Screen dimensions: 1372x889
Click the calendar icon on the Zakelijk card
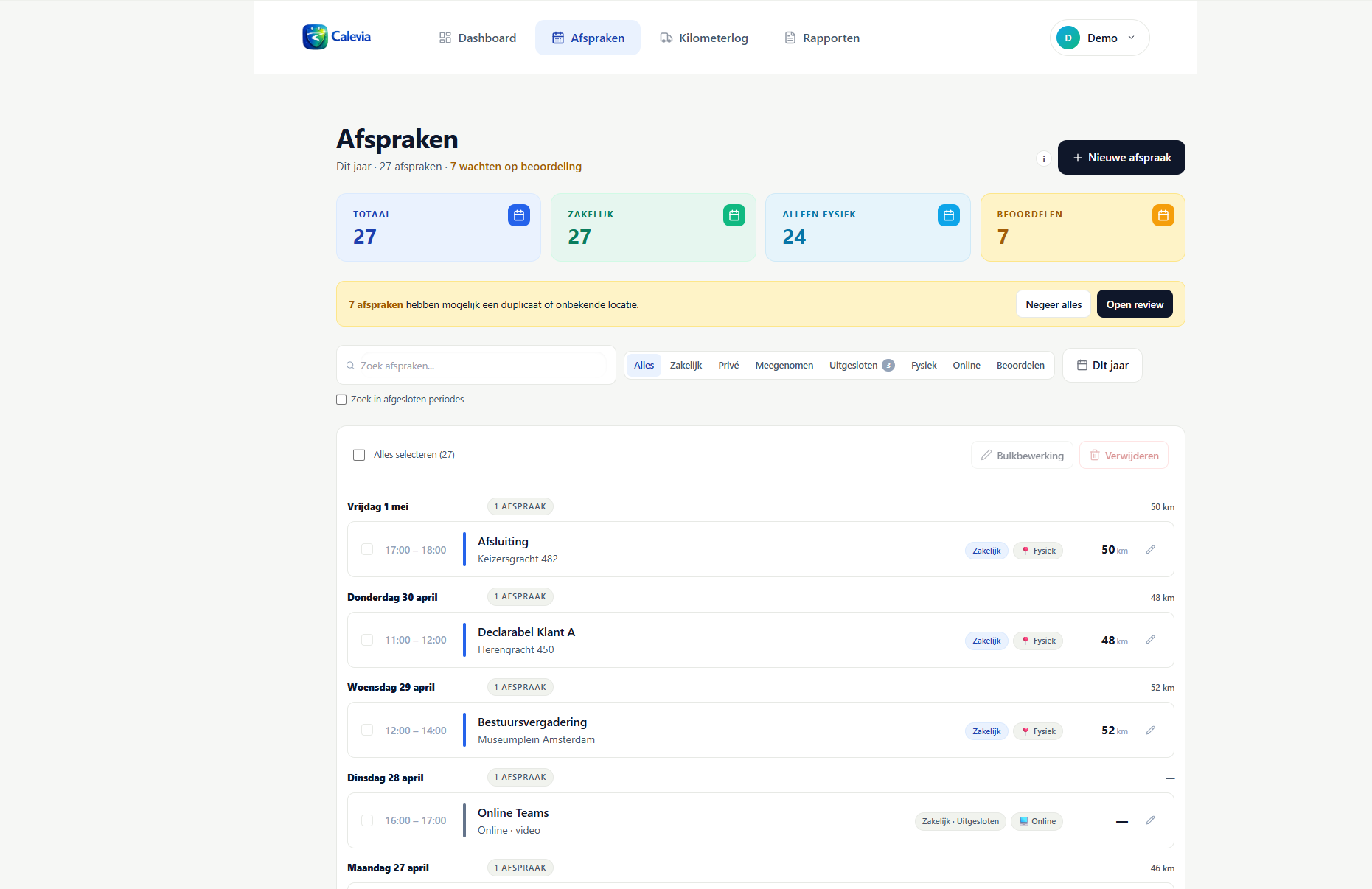coord(734,215)
